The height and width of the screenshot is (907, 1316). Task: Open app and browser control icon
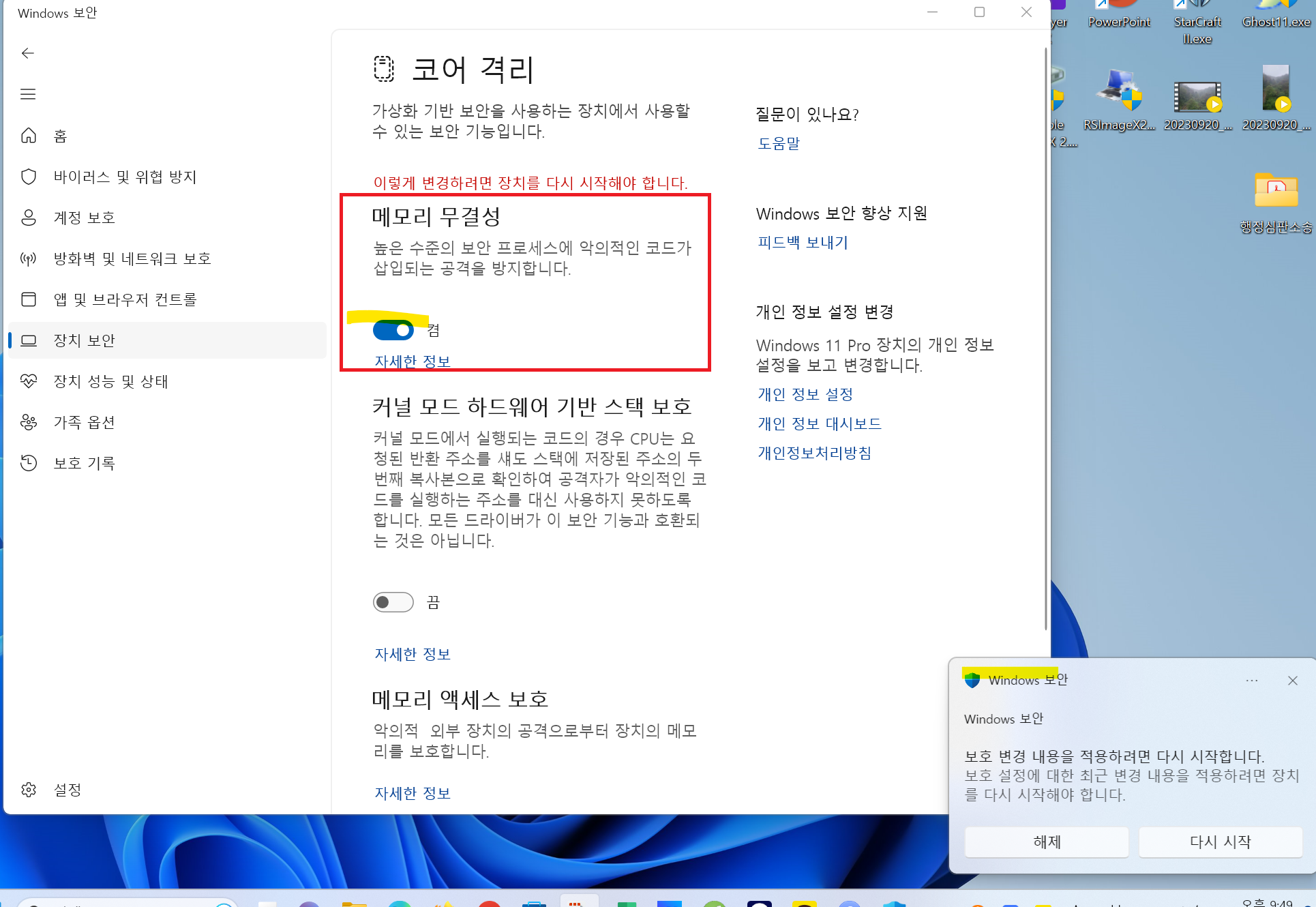(29, 299)
